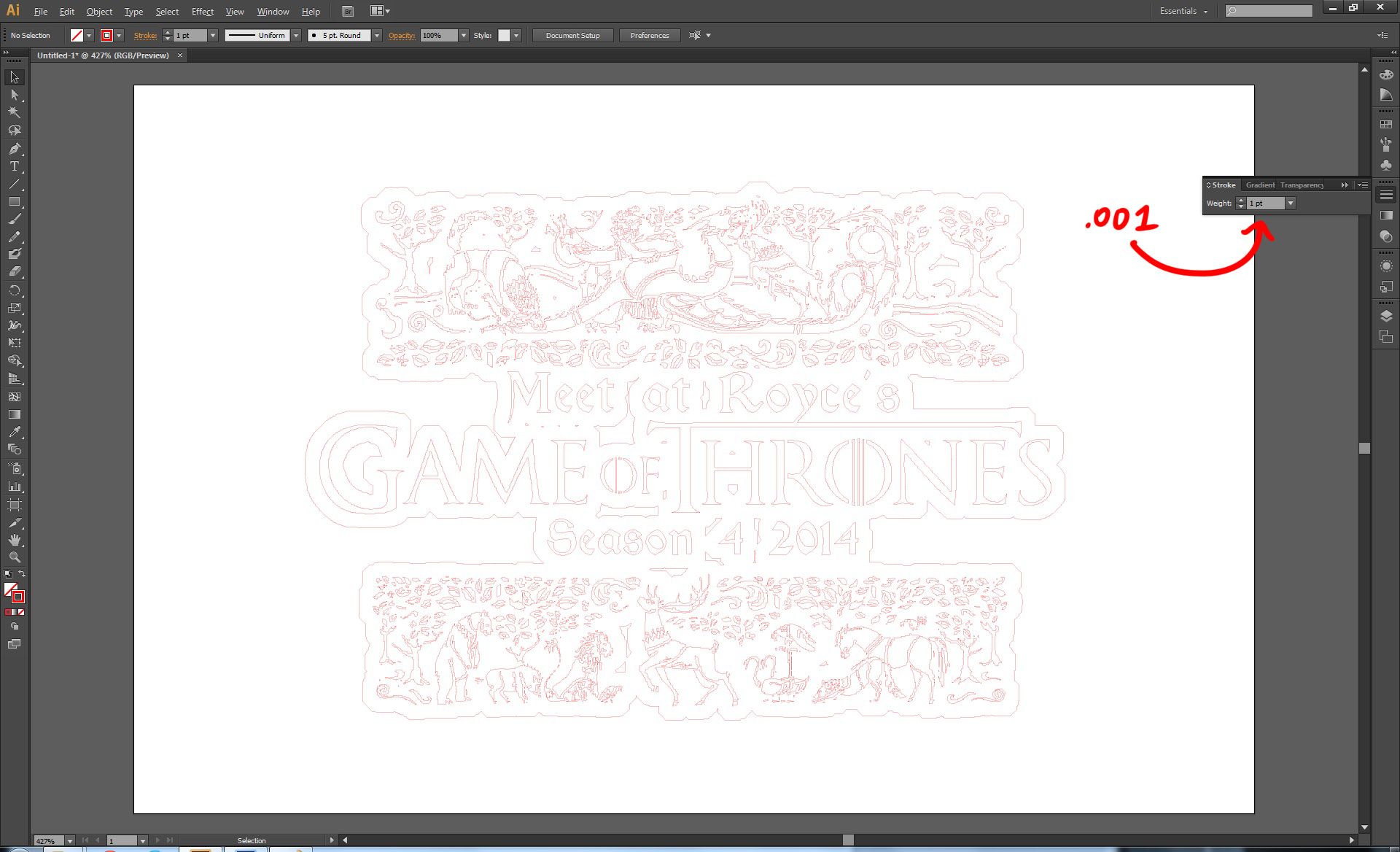Image resolution: width=1400 pixels, height=852 pixels.
Task: Select the Blend tool
Action: coord(14,449)
